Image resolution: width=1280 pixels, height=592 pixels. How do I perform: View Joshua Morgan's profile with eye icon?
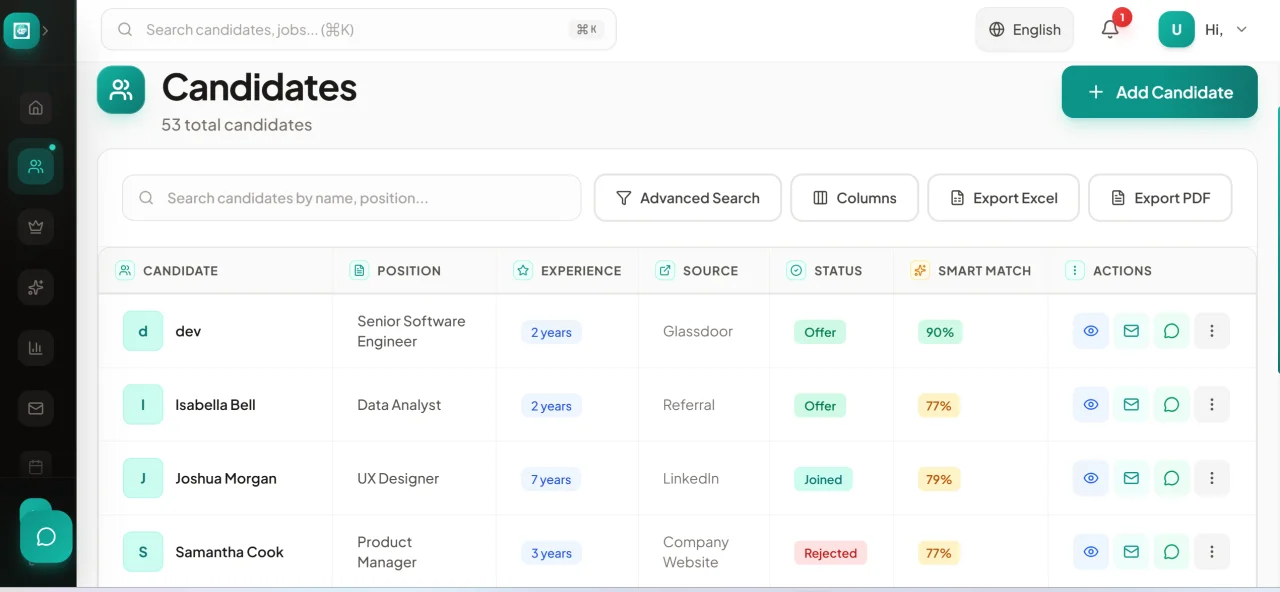coord(1091,478)
